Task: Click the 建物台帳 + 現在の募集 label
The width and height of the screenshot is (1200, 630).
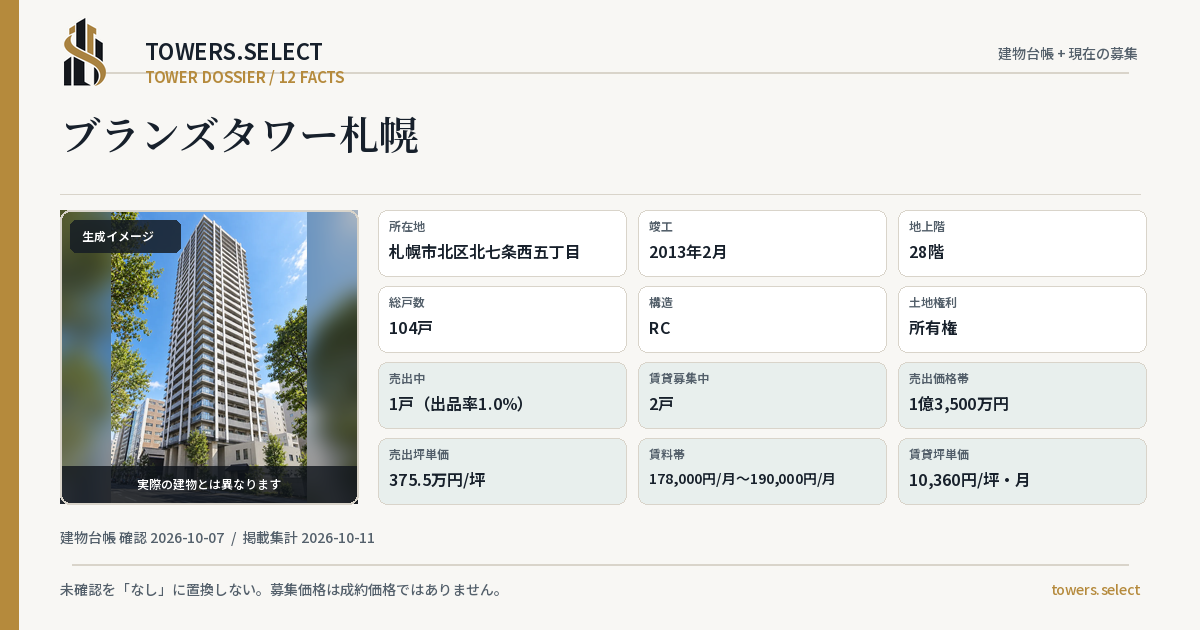Action: [1068, 54]
